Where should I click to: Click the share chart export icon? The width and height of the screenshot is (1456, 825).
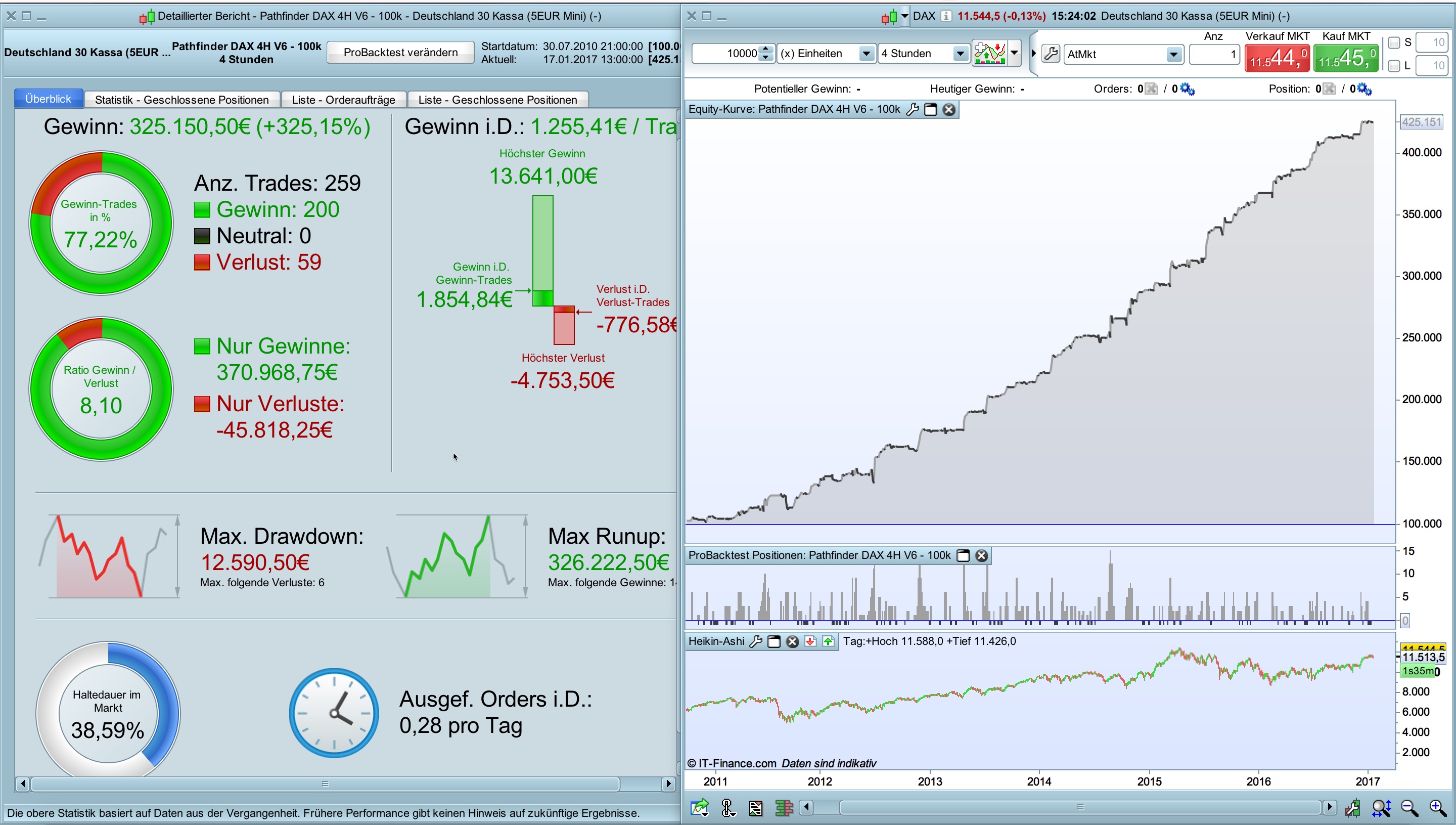699,807
